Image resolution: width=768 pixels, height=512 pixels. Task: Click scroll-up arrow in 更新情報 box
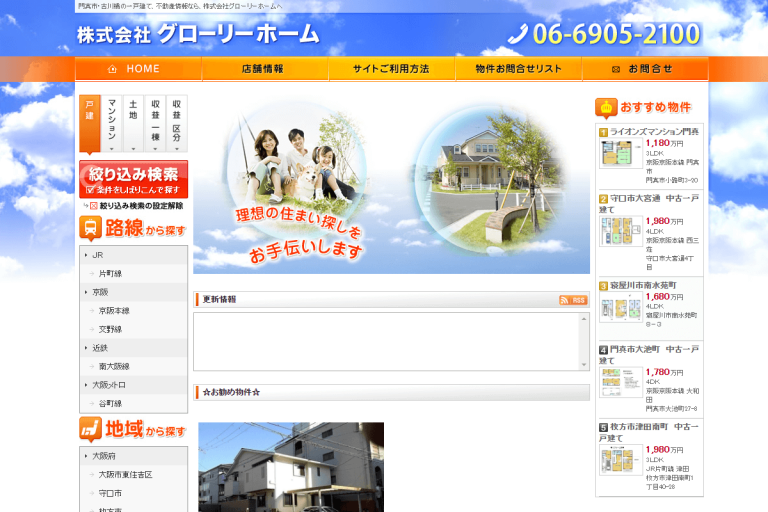pyautogui.click(x=584, y=319)
